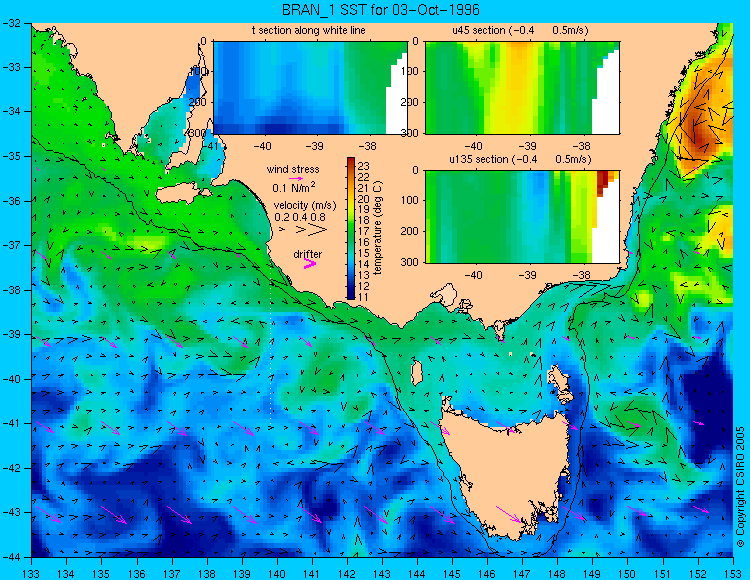The width and height of the screenshot is (750, 580).
Task: Click the magenta drifter marker in the legend
Action: tap(310, 263)
